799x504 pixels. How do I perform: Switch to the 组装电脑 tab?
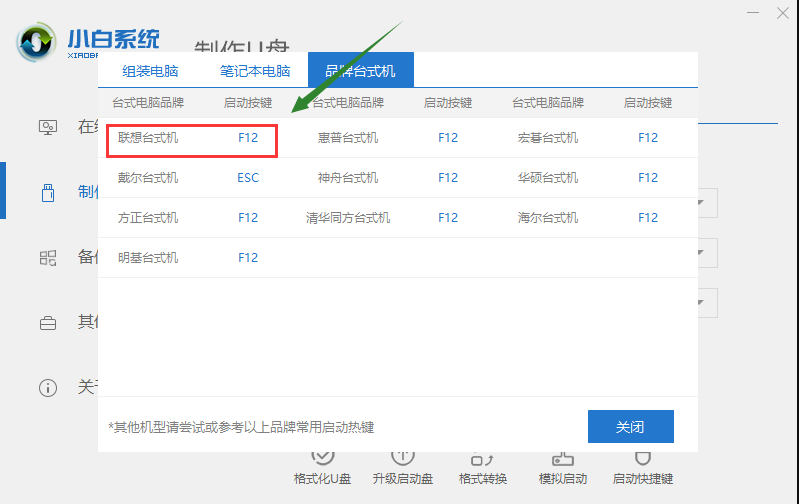(x=150, y=71)
